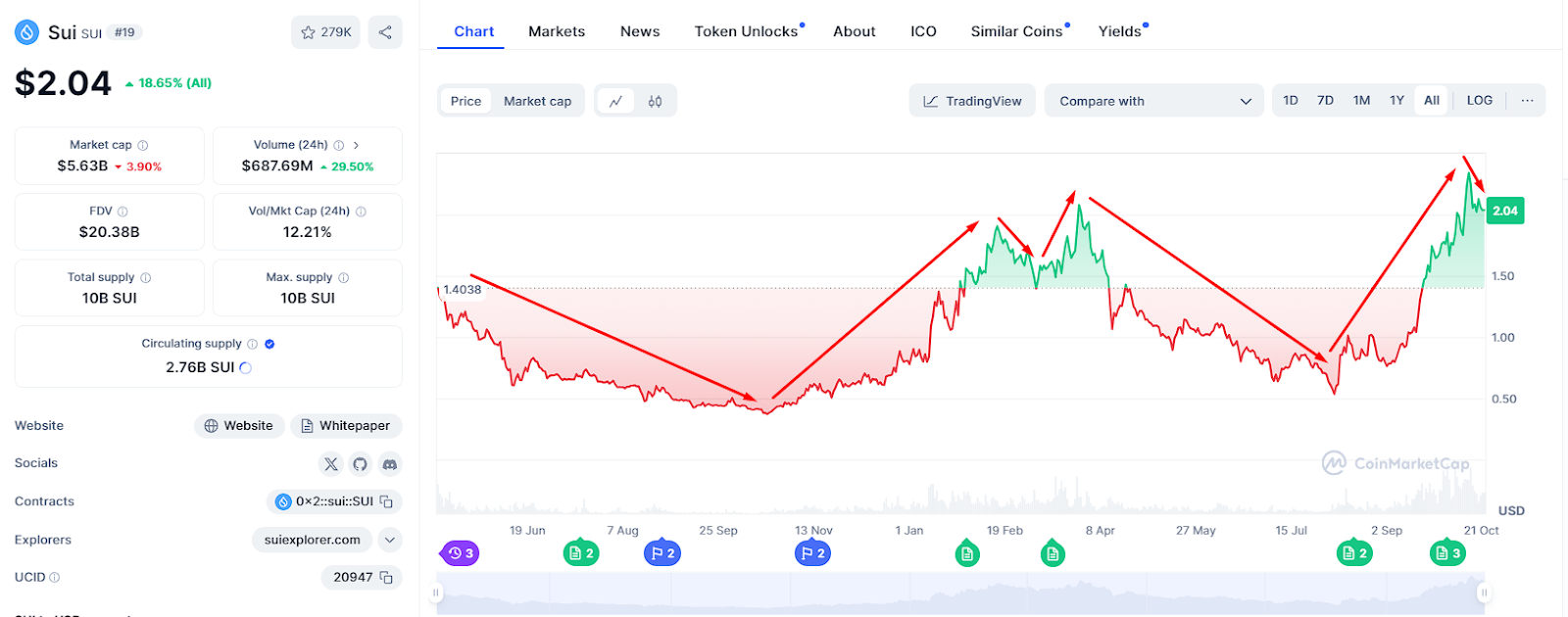Viewport: 1568px width, 617px height.
Task: Click the share icon button
Action: tap(385, 32)
